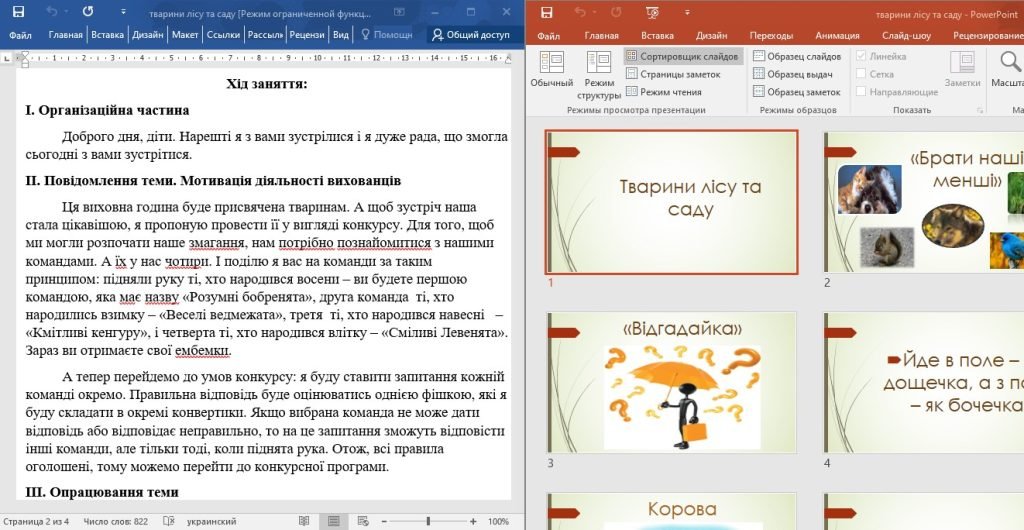This screenshot has height=530, width=1024.
Task: Switch to Обычный view in PowerPoint
Action: pos(552,70)
